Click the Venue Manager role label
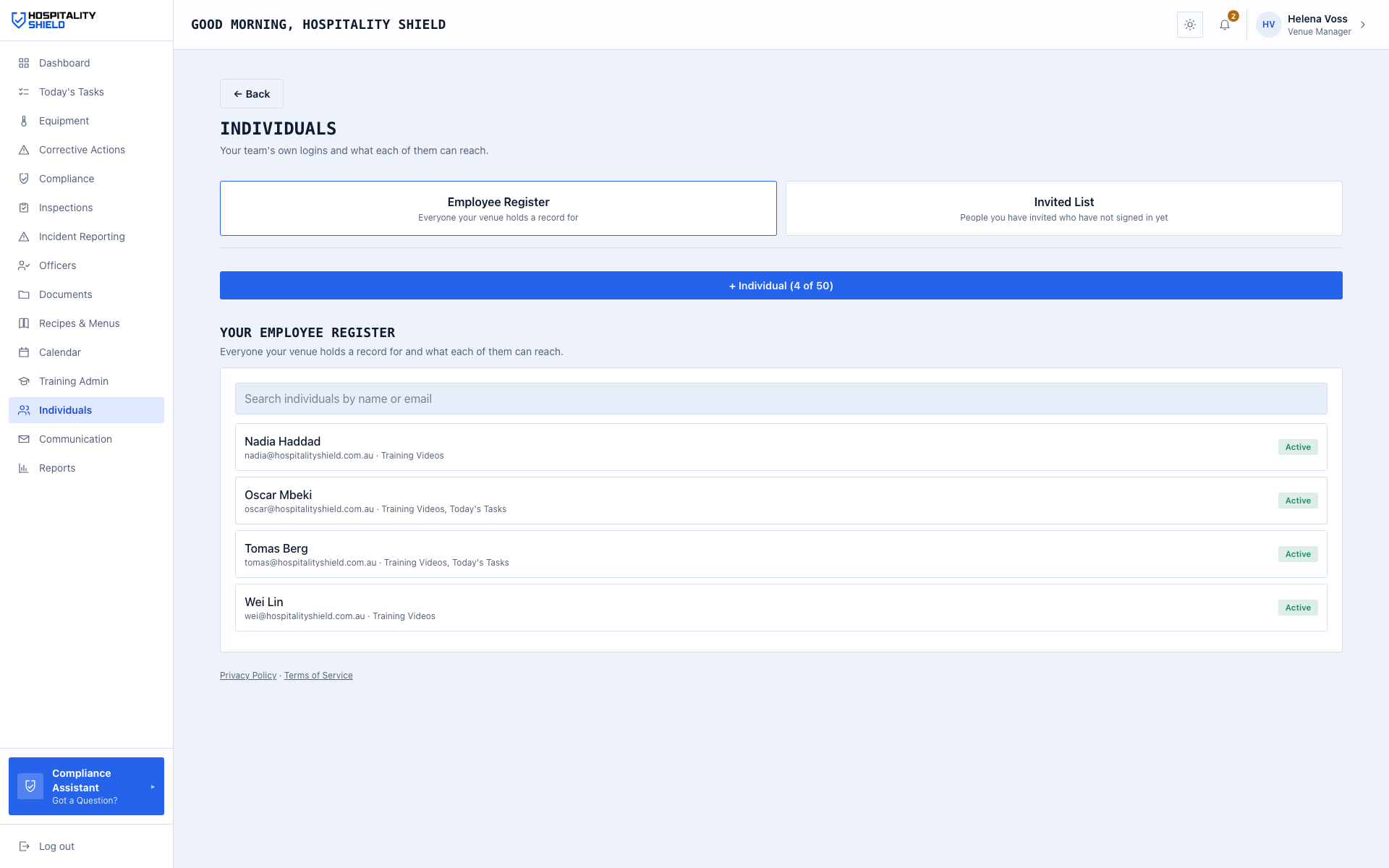This screenshot has height=868, width=1389. coord(1320,32)
